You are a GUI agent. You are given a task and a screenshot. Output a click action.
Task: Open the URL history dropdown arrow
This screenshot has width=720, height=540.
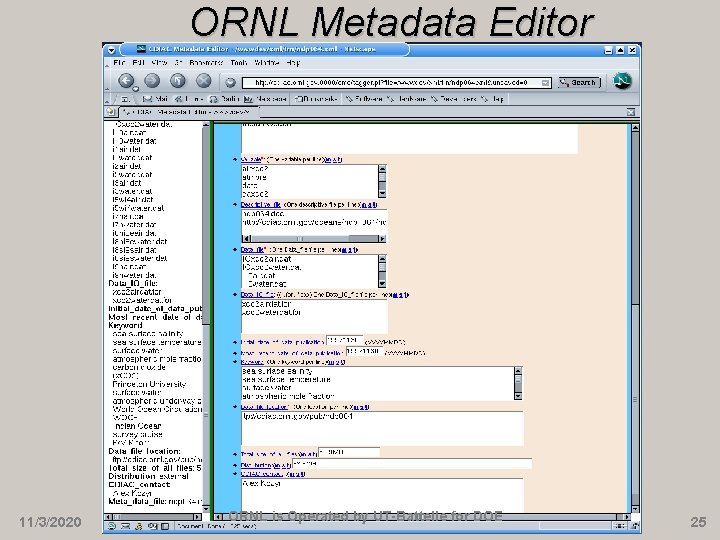click(x=545, y=83)
